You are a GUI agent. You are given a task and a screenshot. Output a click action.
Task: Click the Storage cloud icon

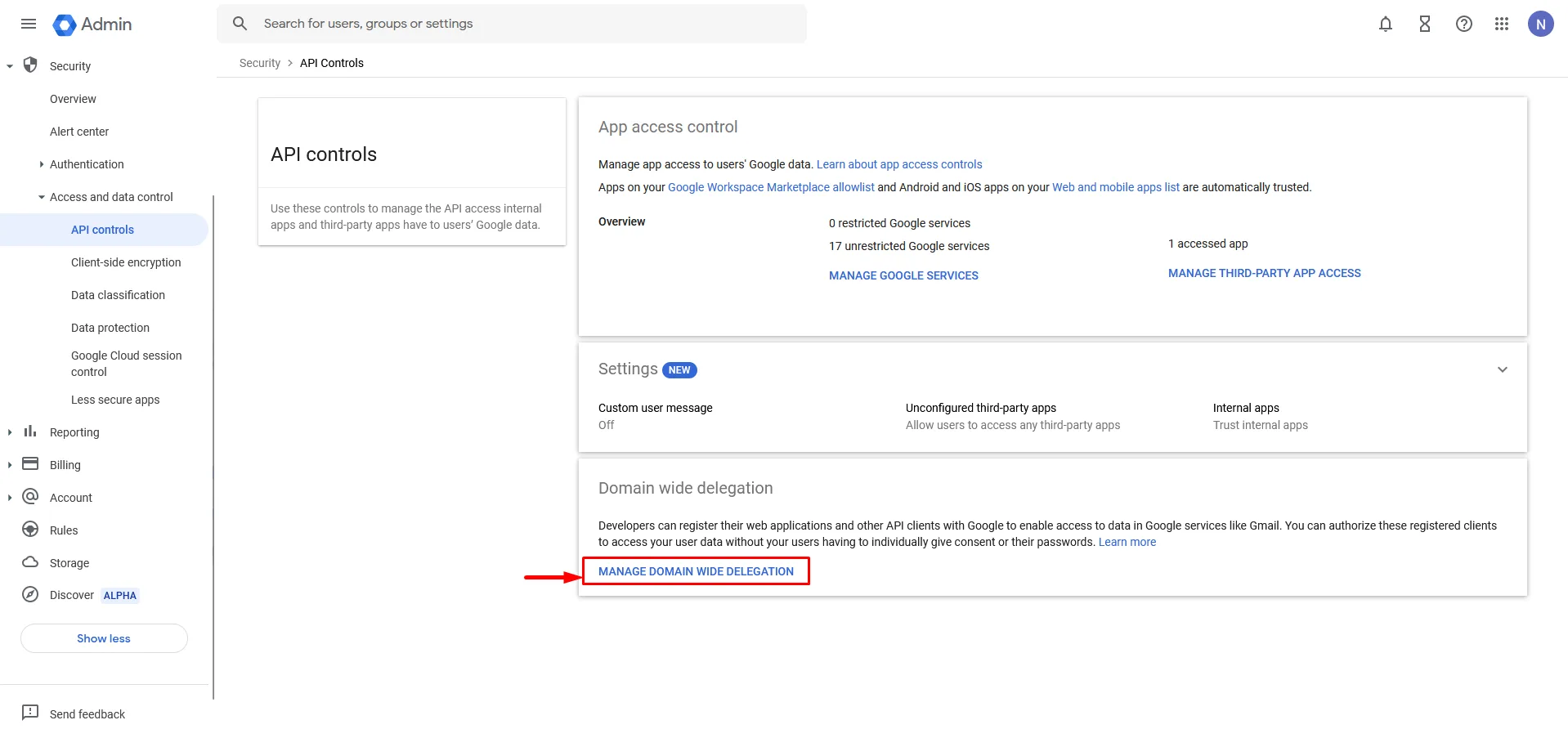30,562
